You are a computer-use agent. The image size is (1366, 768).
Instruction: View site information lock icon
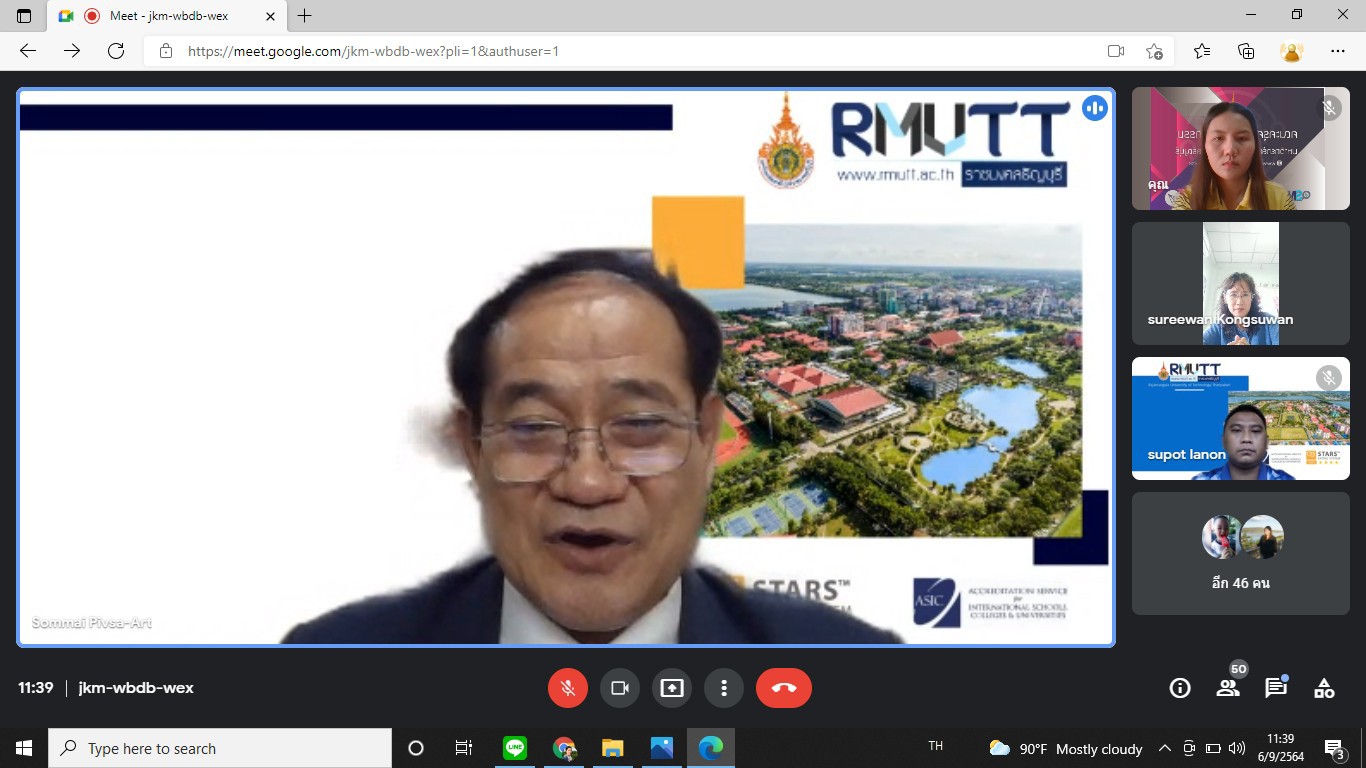click(x=166, y=51)
